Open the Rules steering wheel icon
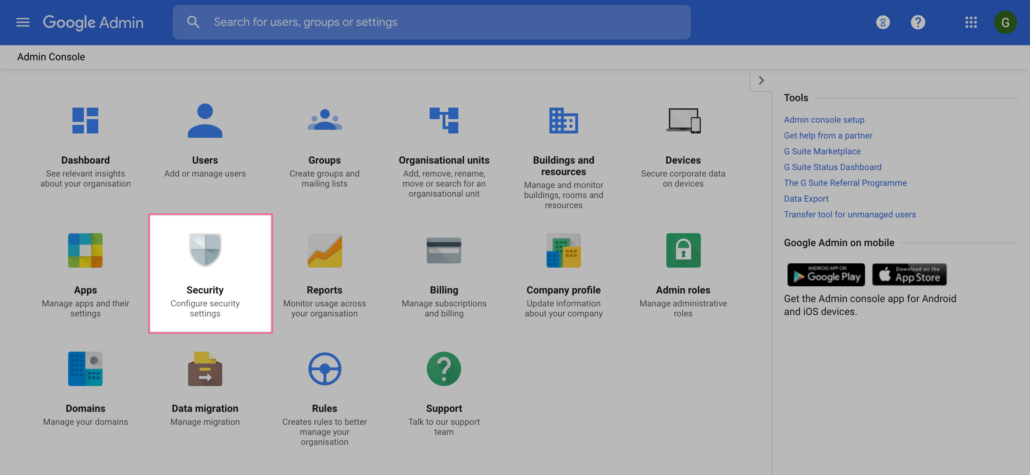 325,369
